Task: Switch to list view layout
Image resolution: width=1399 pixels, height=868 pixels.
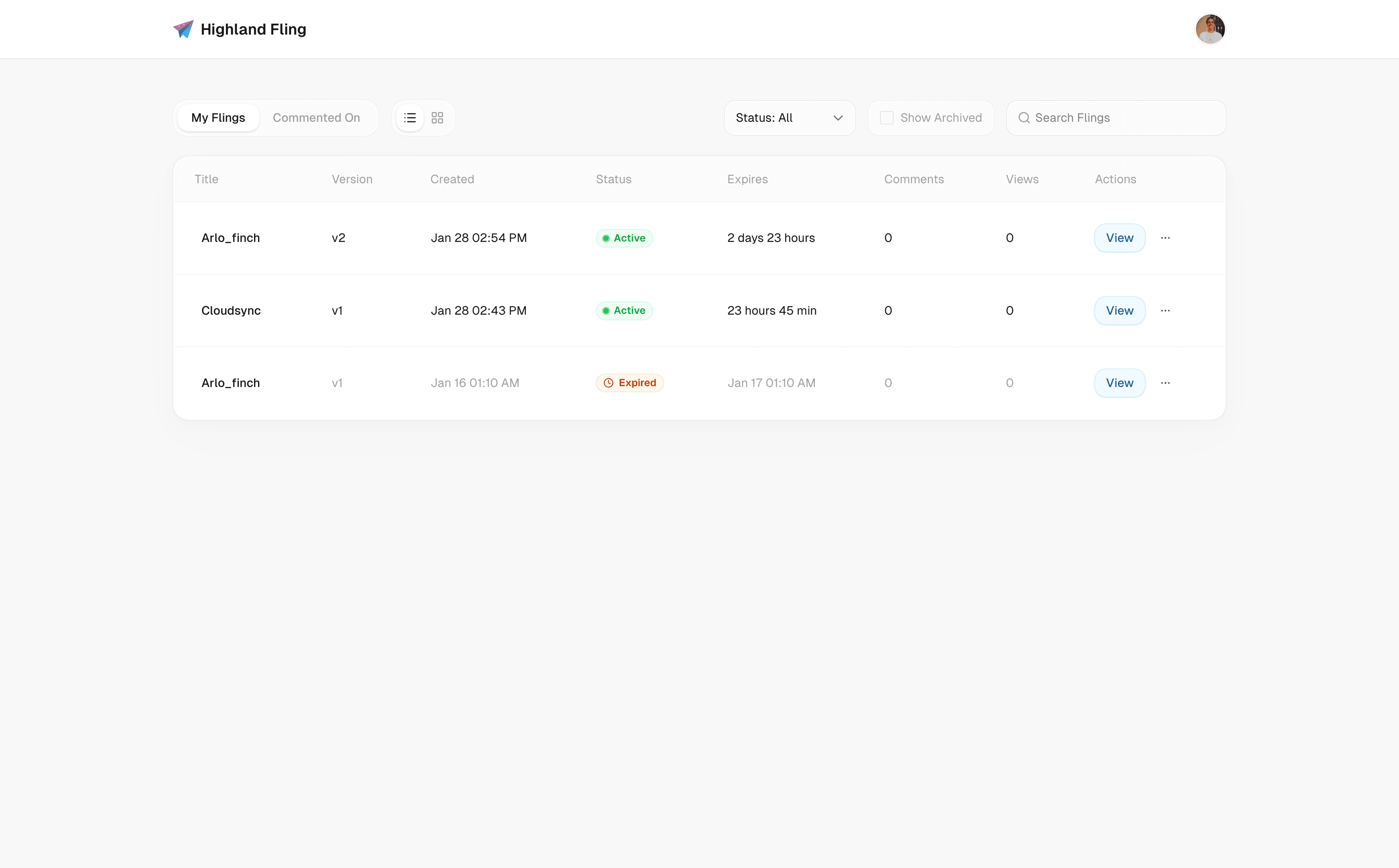Action: point(410,118)
